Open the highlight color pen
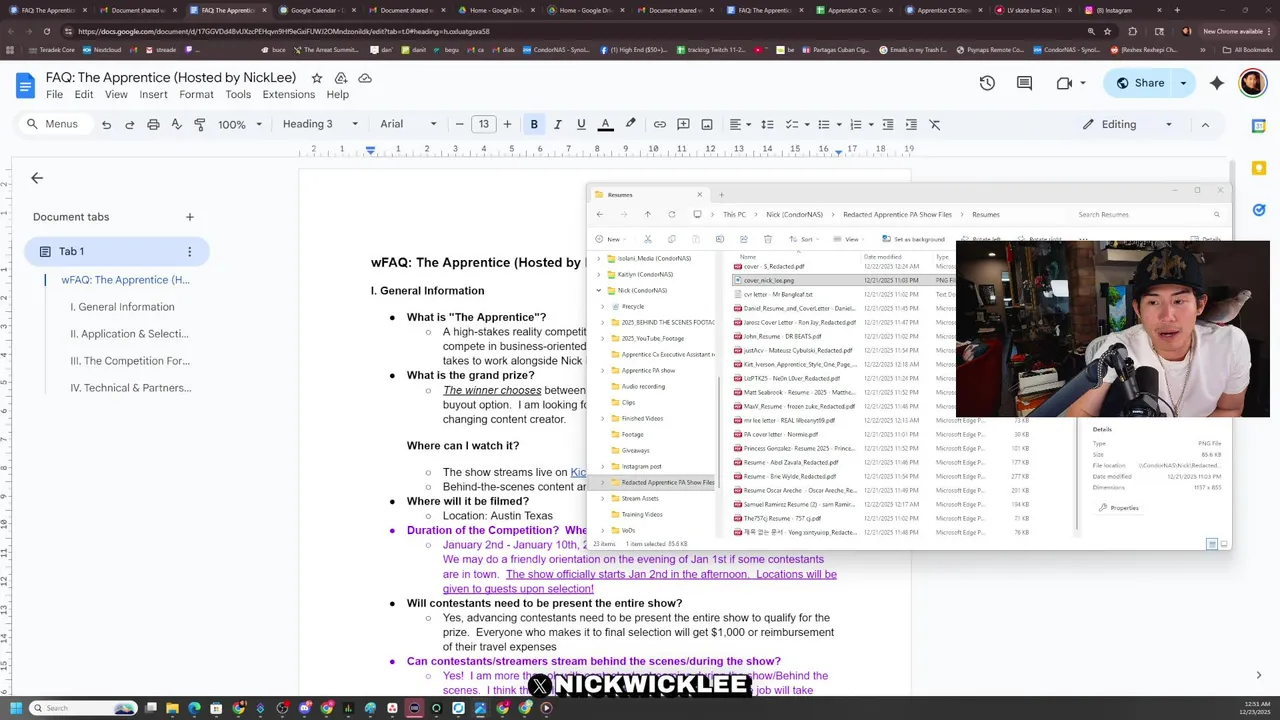 630,124
